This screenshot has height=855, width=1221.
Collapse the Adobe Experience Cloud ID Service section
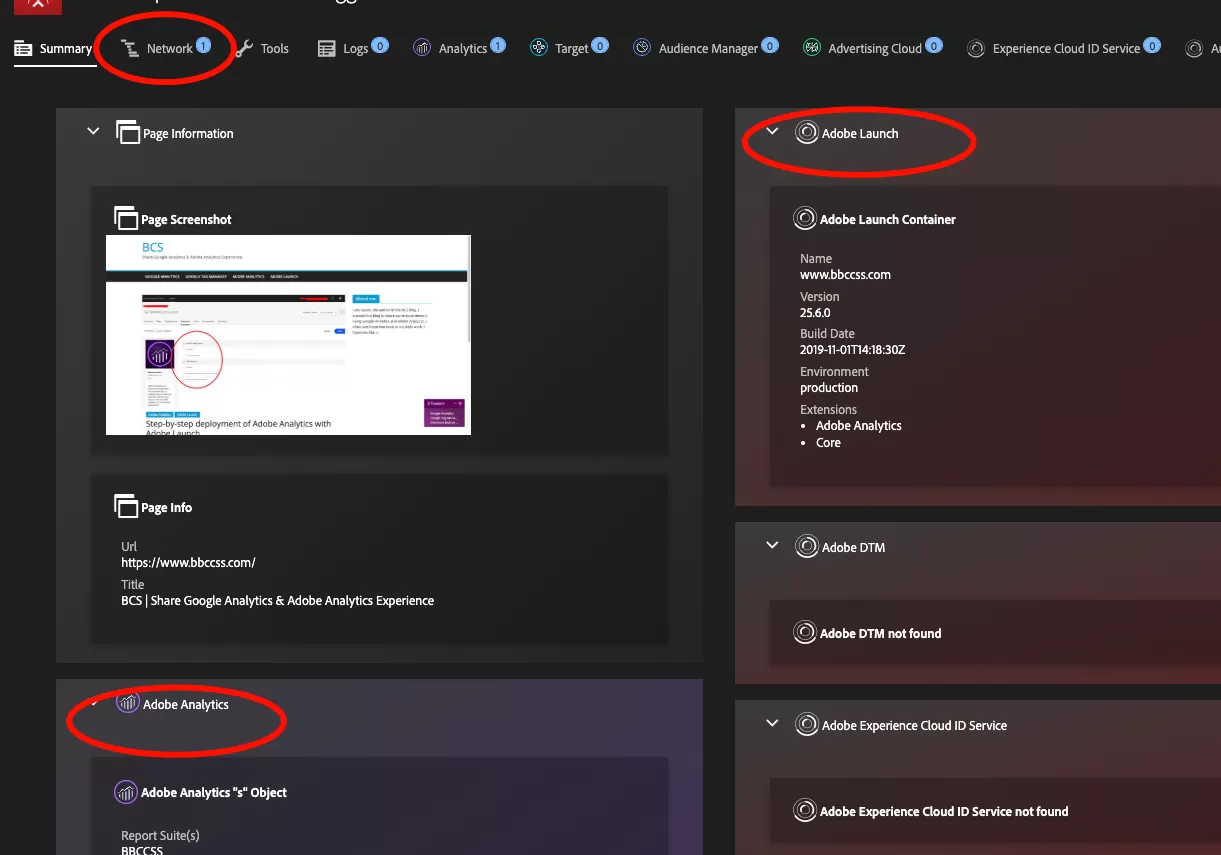point(772,723)
